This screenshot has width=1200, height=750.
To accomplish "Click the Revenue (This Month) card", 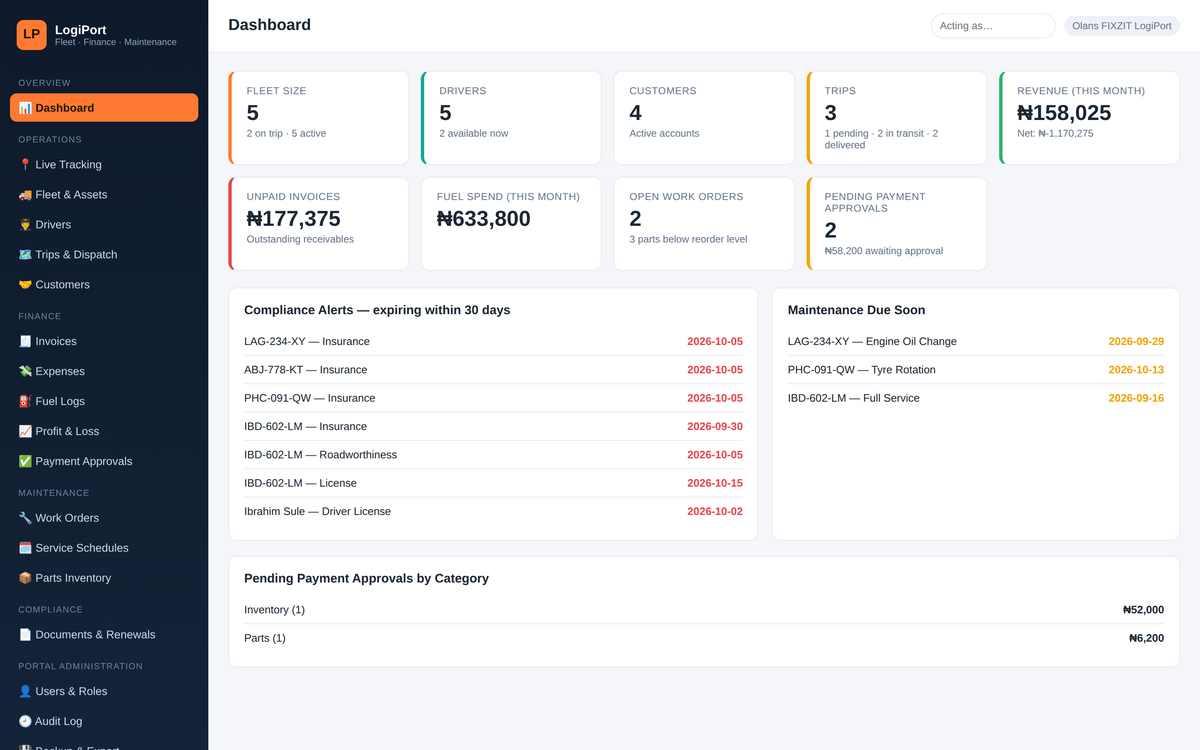I will tap(1090, 118).
